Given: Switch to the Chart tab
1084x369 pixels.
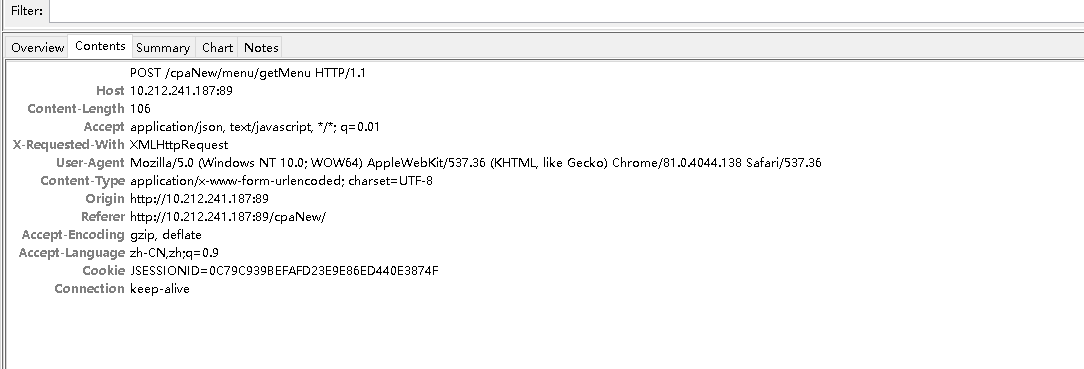Looking at the screenshot, I should (217, 48).
